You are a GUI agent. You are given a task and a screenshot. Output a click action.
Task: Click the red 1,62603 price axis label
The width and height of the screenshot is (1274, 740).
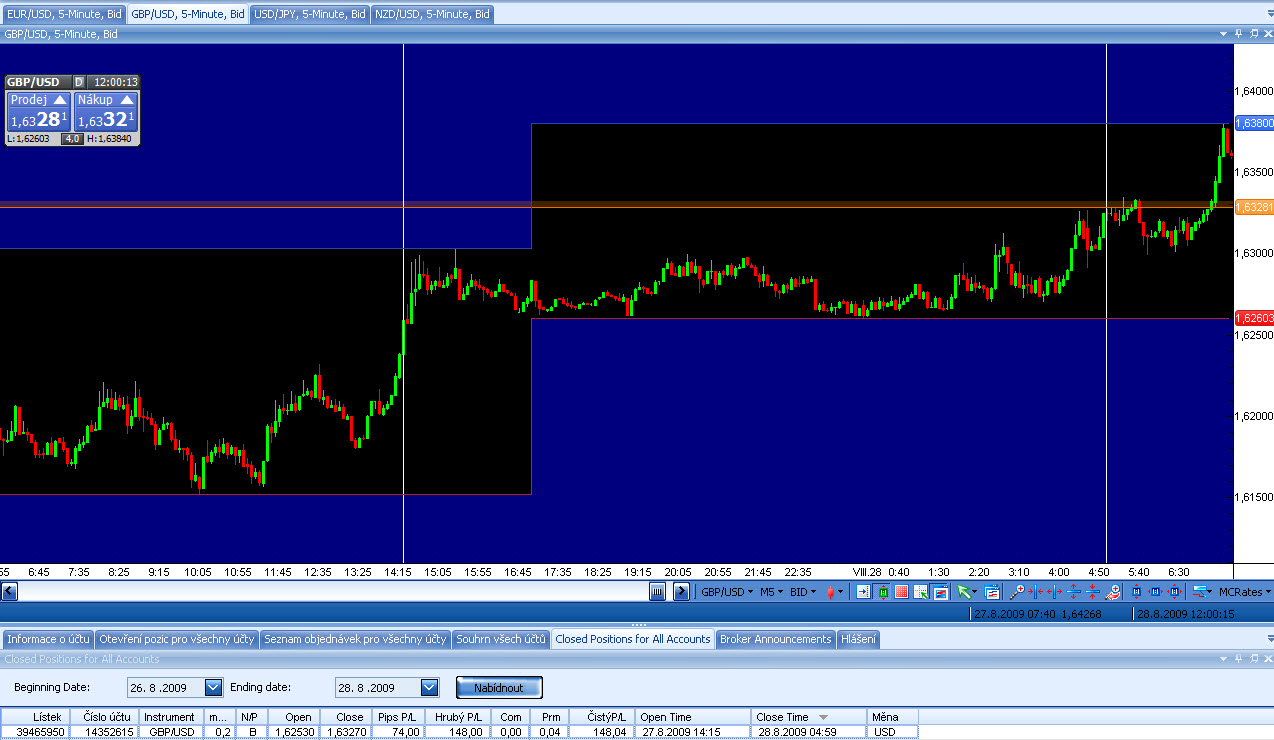click(x=1254, y=317)
